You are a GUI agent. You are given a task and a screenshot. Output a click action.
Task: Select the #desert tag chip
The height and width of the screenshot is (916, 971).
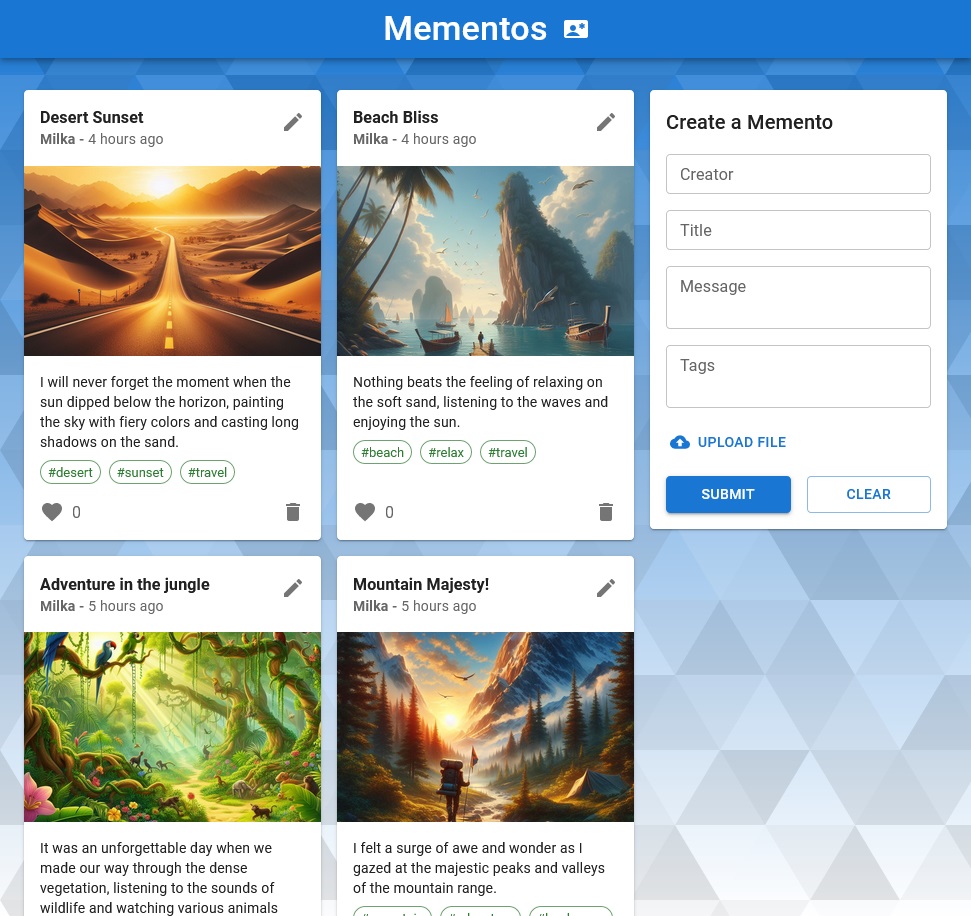pos(70,472)
